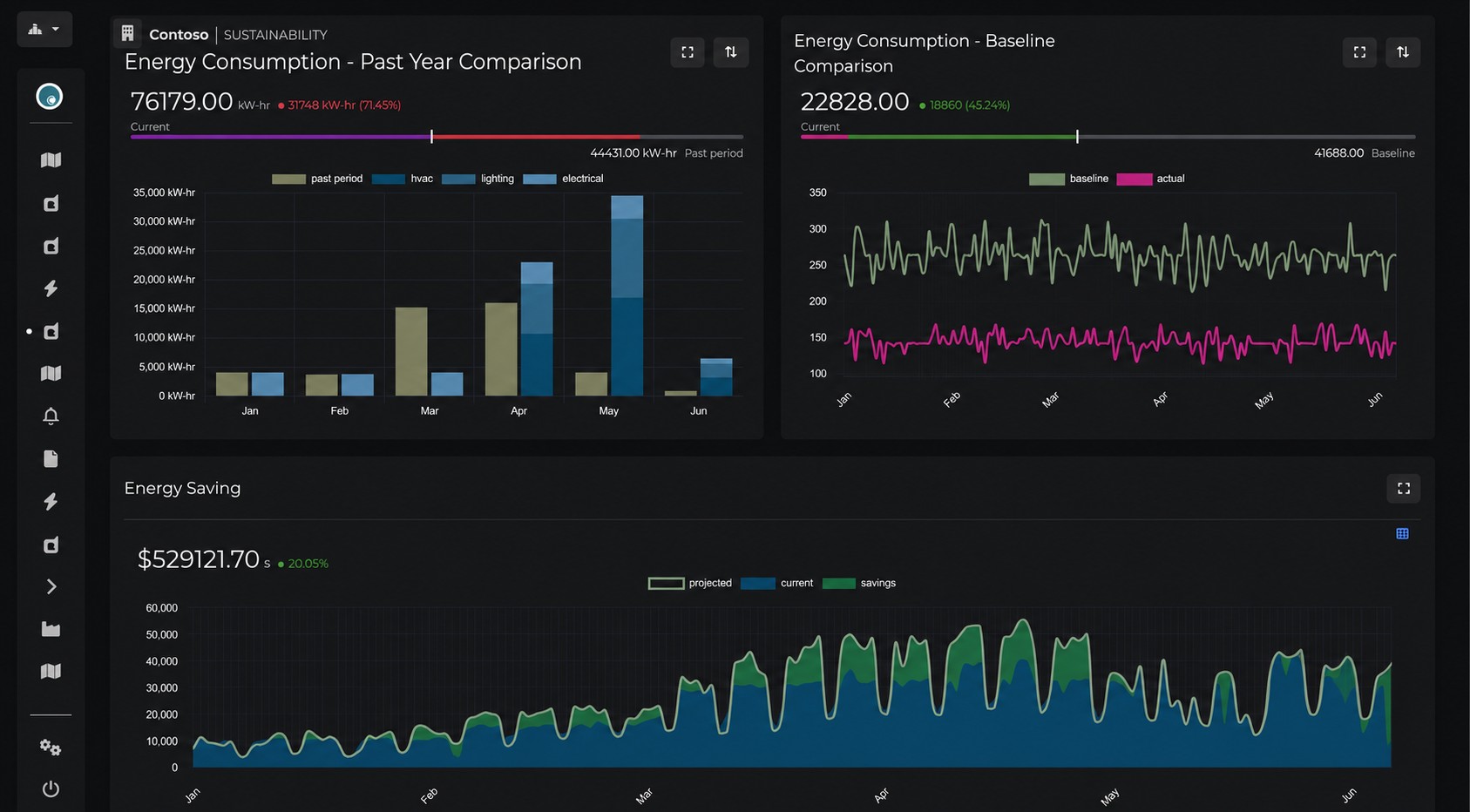The image size is (1470, 812).
Task: Click the building icon beside Contoso
Action: [127, 33]
